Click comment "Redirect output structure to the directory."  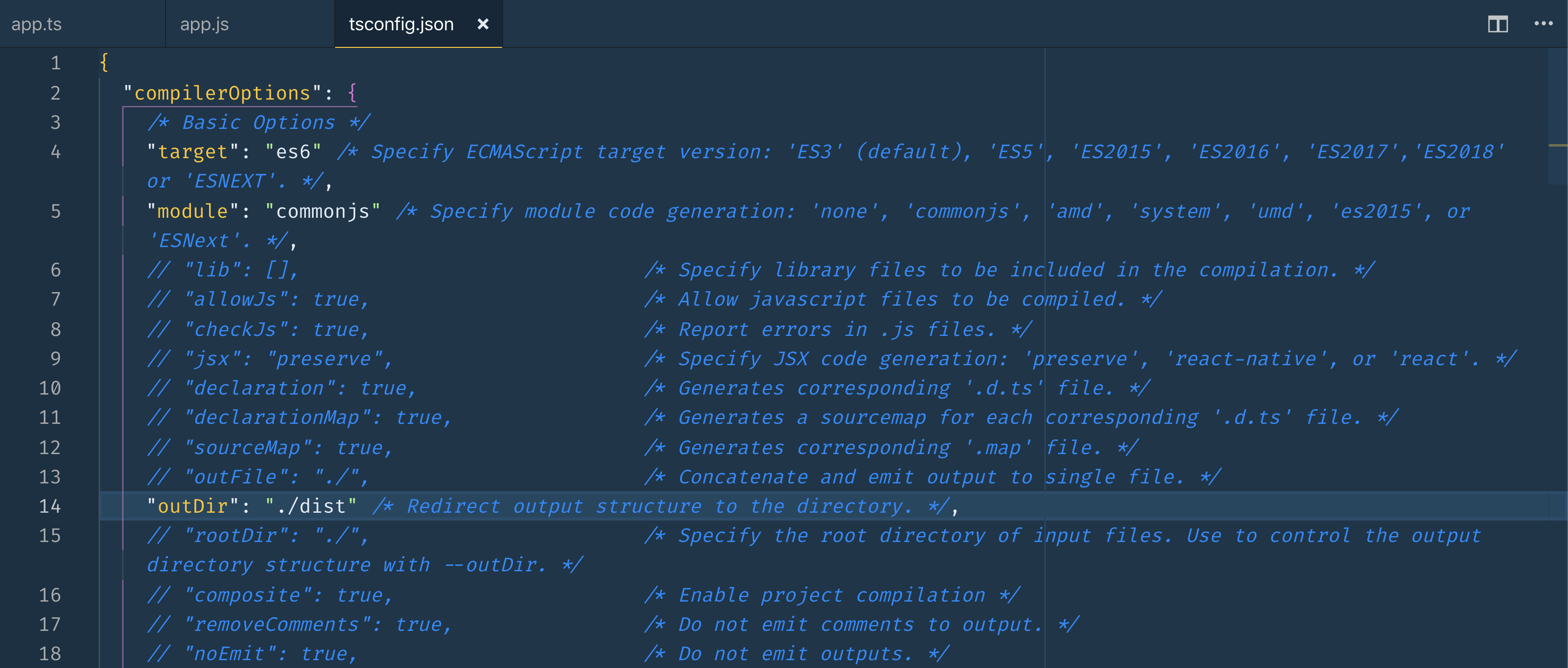pyautogui.click(x=661, y=506)
